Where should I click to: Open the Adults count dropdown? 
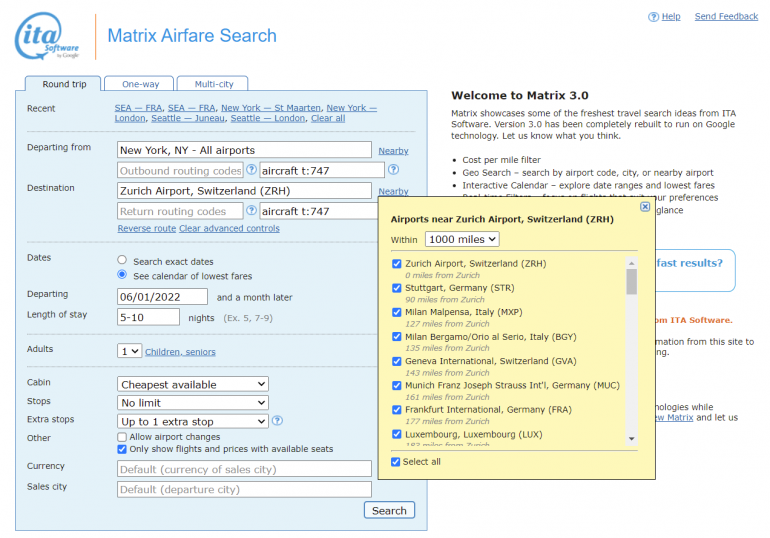point(129,351)
